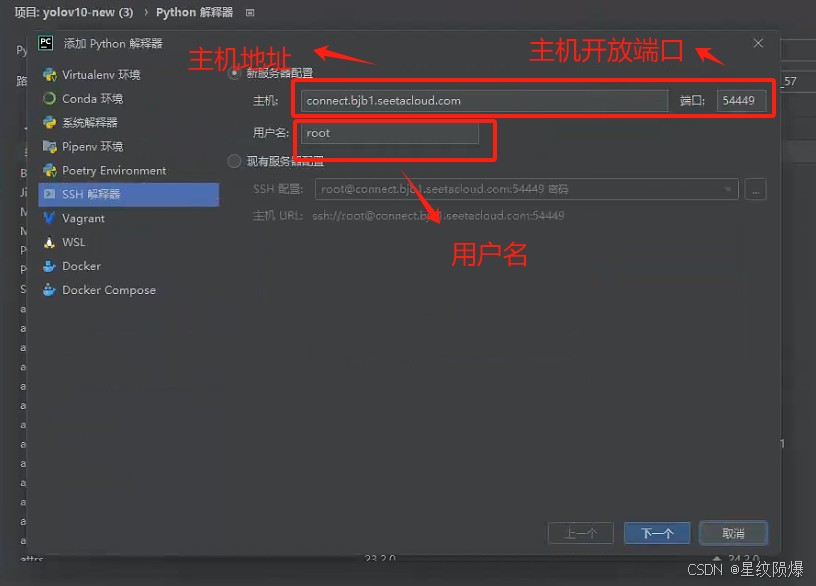Image resolution: width=816 pixels, height=586 pixels.
Task: Click the 上一个 previous button
Action: coord(581,533)
